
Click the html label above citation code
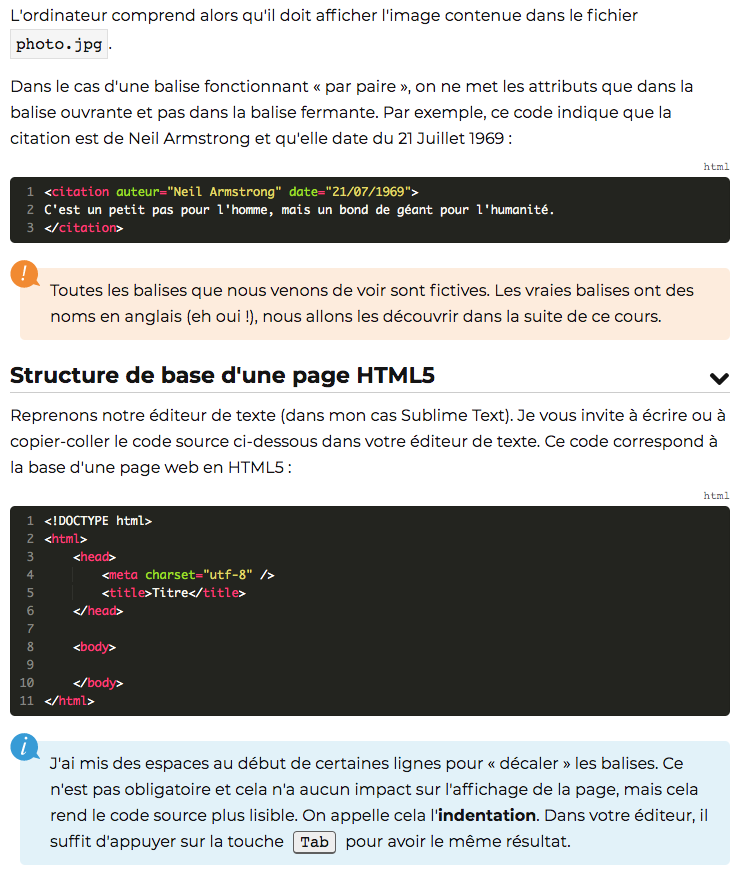716,167
